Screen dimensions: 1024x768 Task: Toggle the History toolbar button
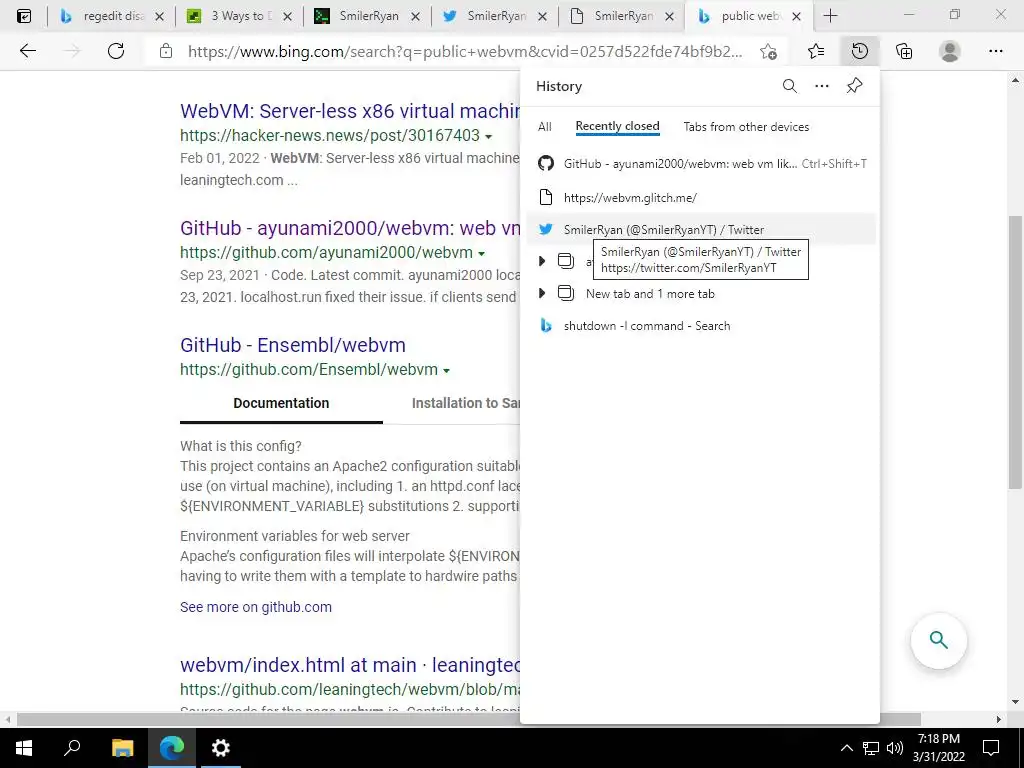click(x=860, y=51)
